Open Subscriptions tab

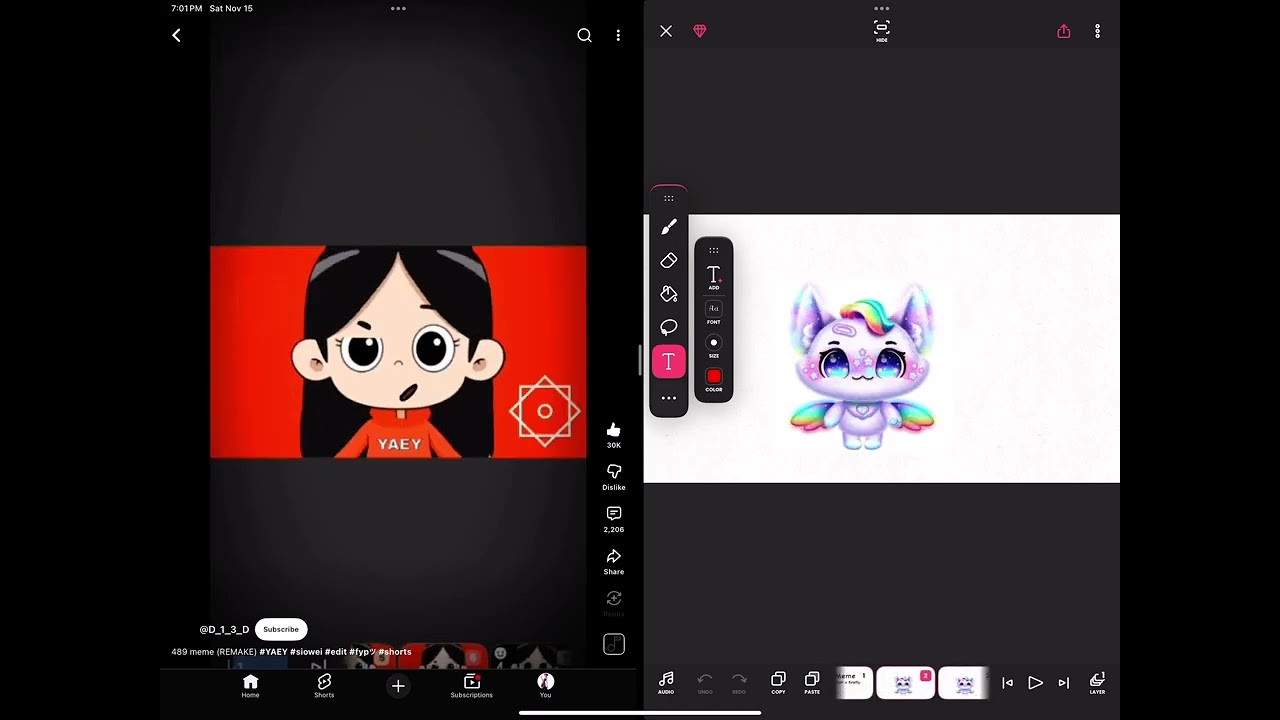tap(472, 685)
